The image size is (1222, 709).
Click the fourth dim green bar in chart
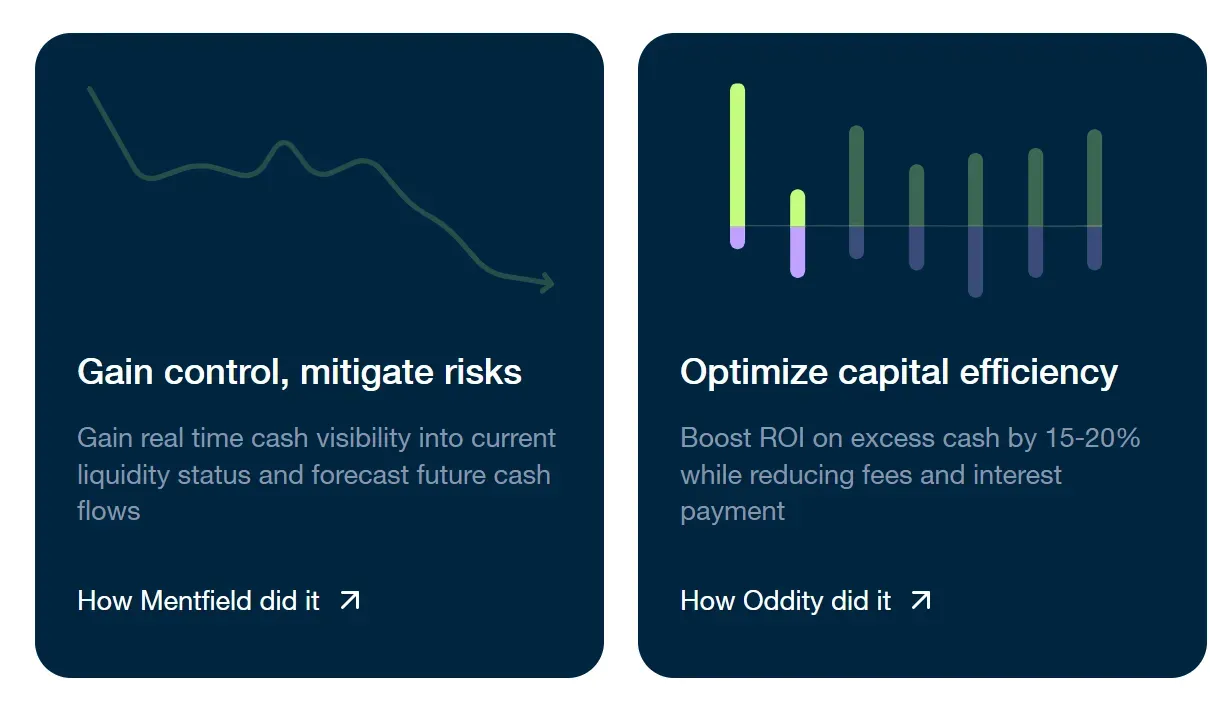click(x=916, y=196)
